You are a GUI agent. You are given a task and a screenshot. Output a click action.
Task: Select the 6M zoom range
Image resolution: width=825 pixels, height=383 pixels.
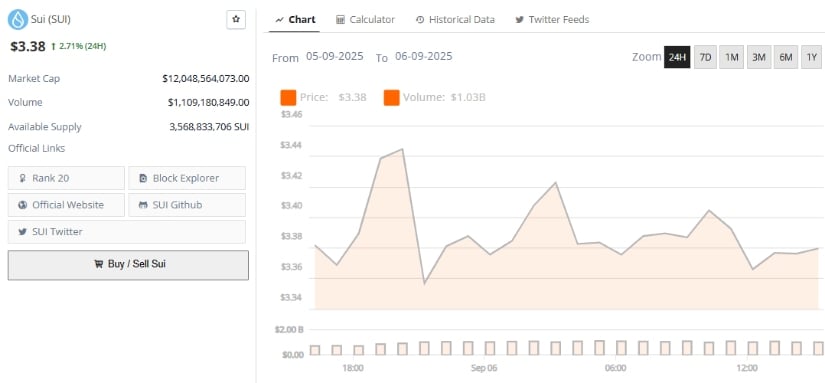click(x=785, y=57)
